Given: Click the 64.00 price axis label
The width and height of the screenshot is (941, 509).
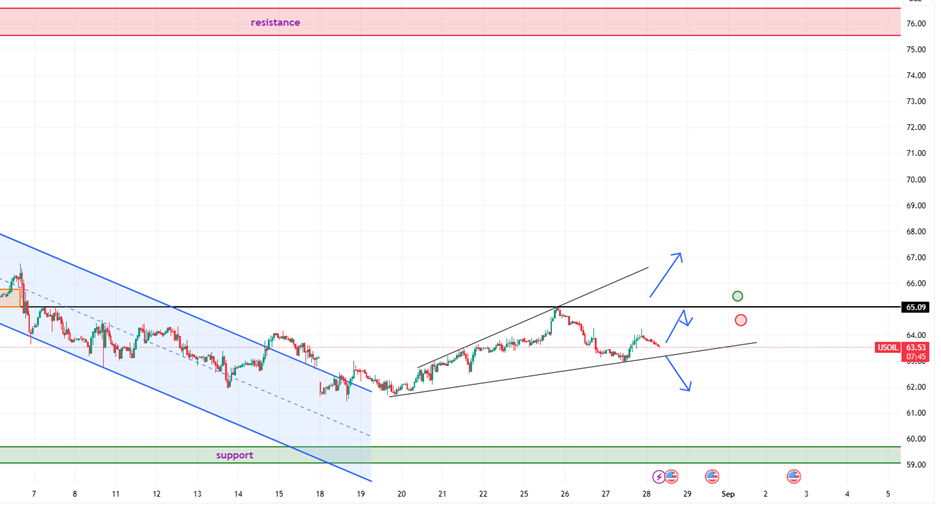Looking at the screenshot, I should (x=916, y=335).
